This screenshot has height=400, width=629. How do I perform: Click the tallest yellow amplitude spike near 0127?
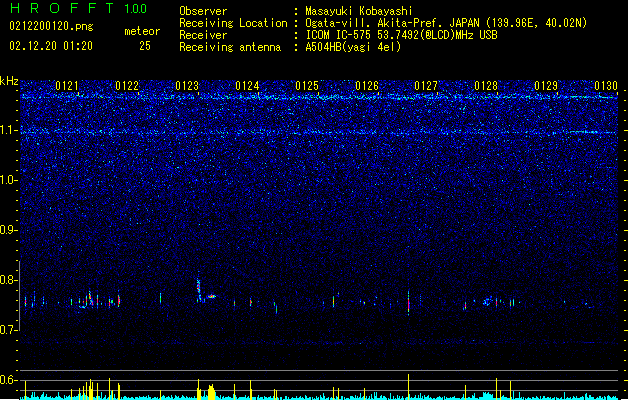tap(408, 386)
